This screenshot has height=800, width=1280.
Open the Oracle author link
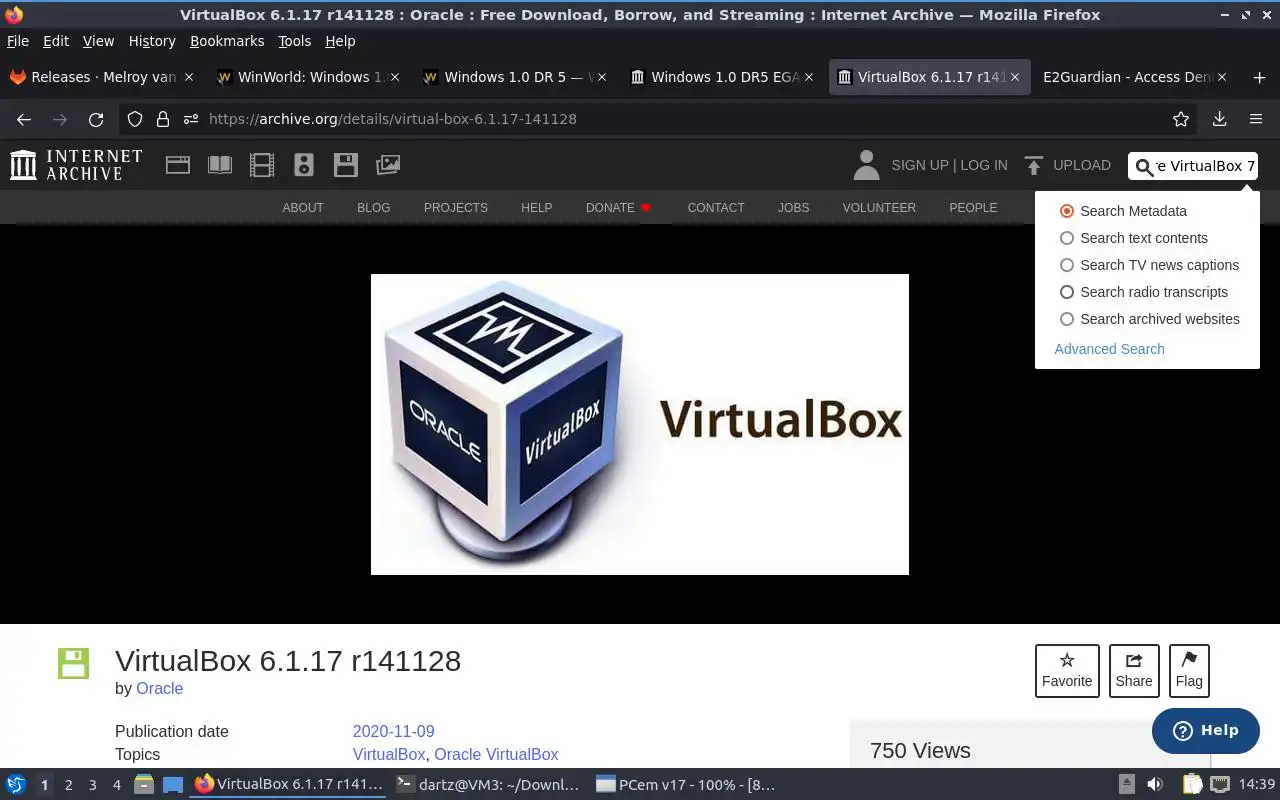tap(160, 688)
